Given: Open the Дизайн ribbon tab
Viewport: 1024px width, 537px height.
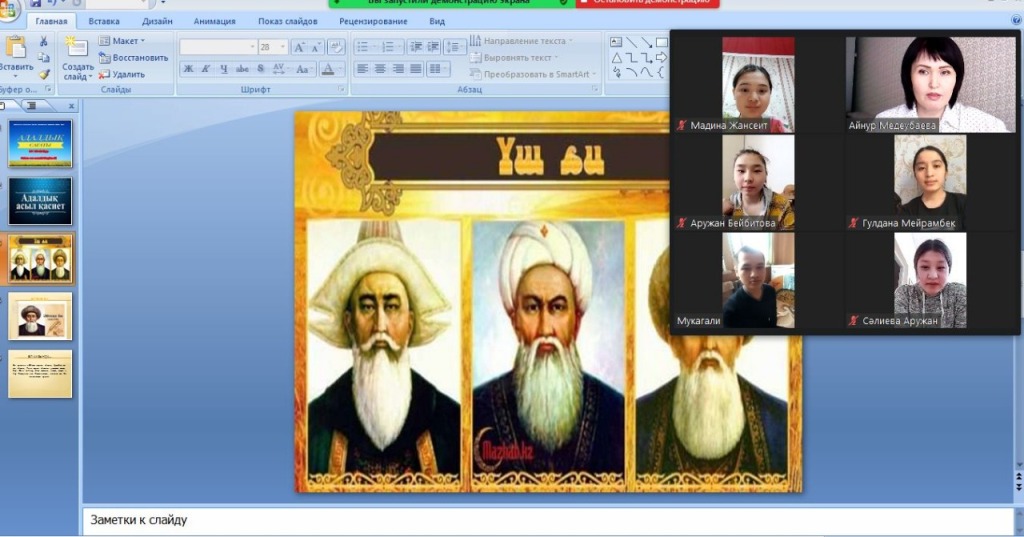Looking at the screenshot, I should click(x=157, y=21).
